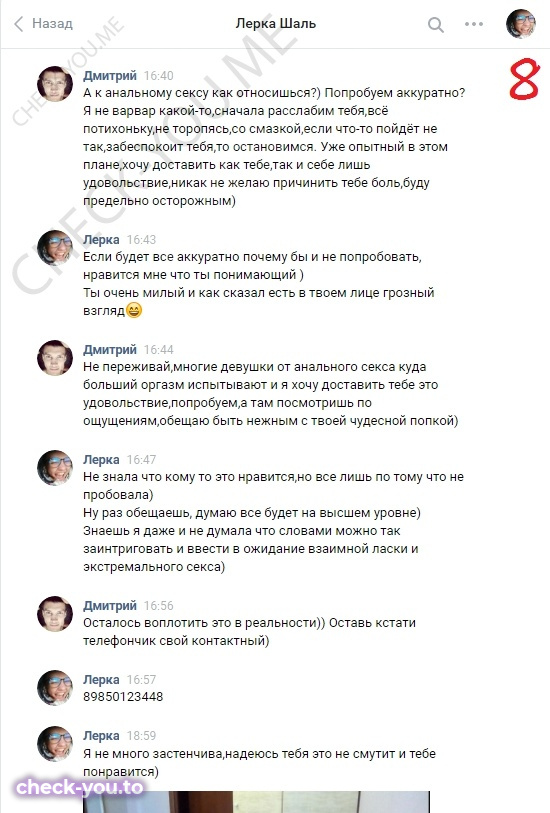Click Лерка's avatar on the 16:47 message
550x813 pixels.
(x=55, y=468)
